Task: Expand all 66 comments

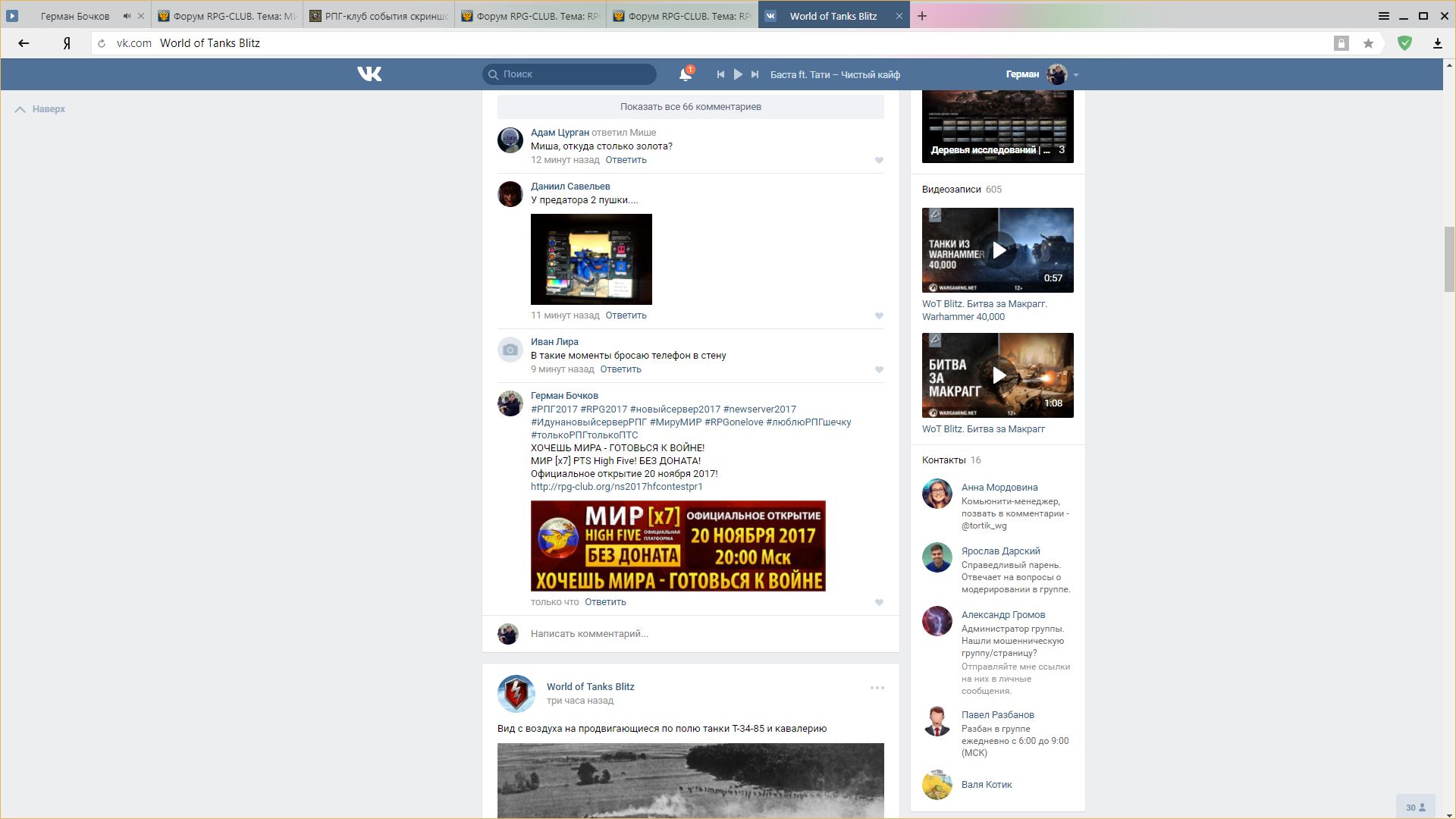Action: click(690, 107)
